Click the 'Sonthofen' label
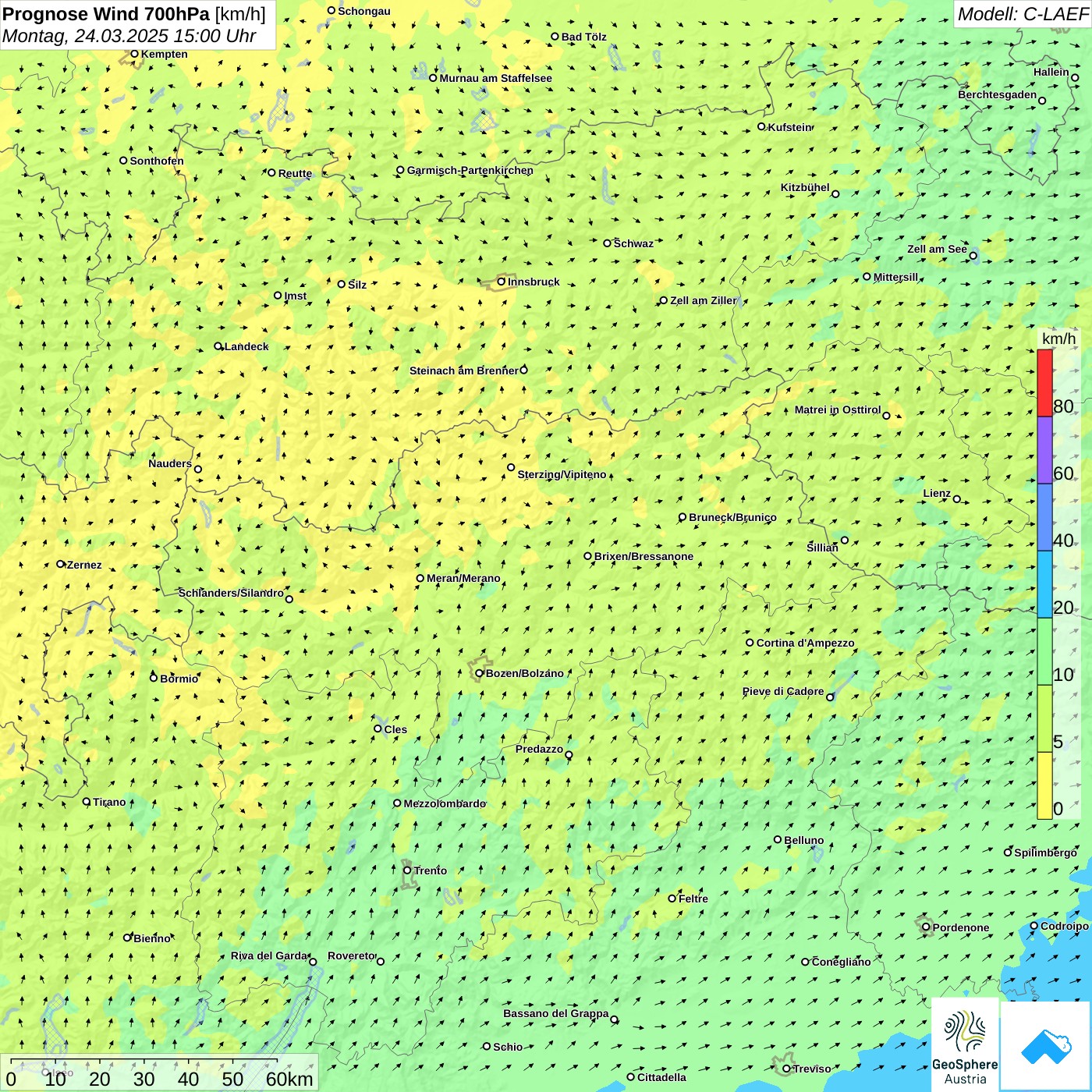Image resolution: width=1092 pixels, height=1092 pixels. coord(157,161)
